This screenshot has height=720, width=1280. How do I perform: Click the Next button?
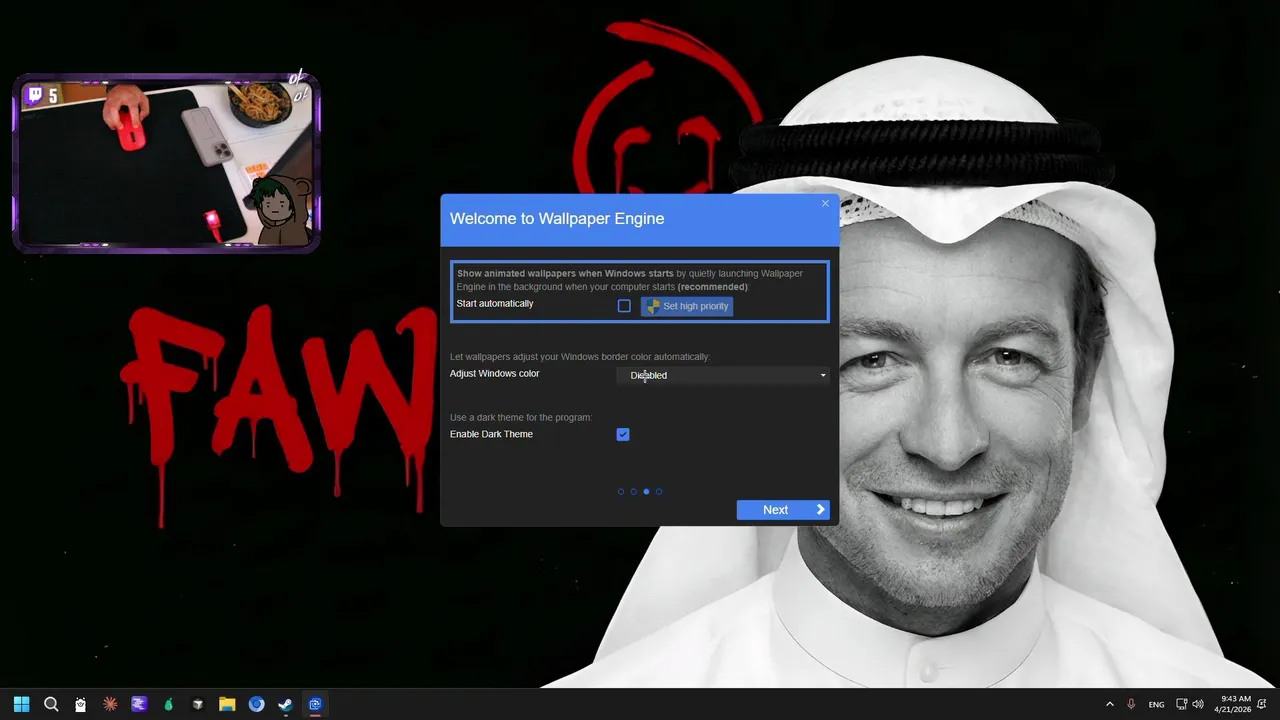pyautogui.click(x=783, y=510)
